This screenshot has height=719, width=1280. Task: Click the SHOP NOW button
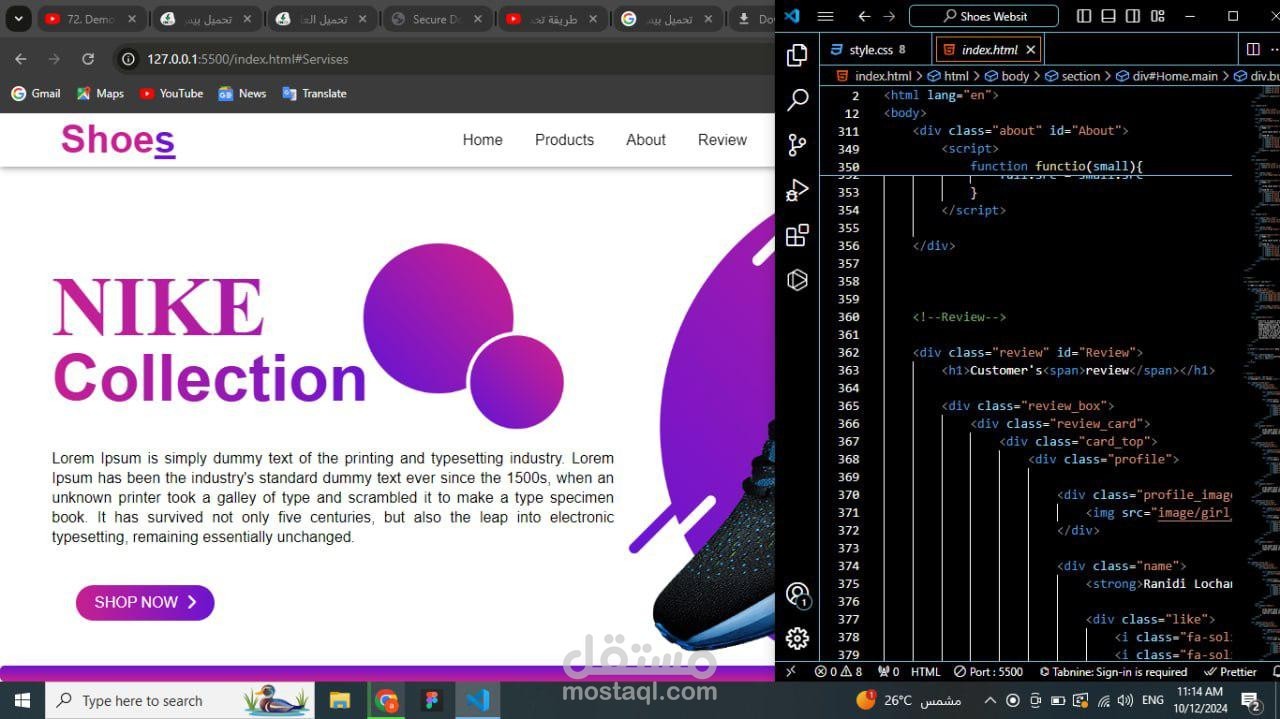click(145, 602)
